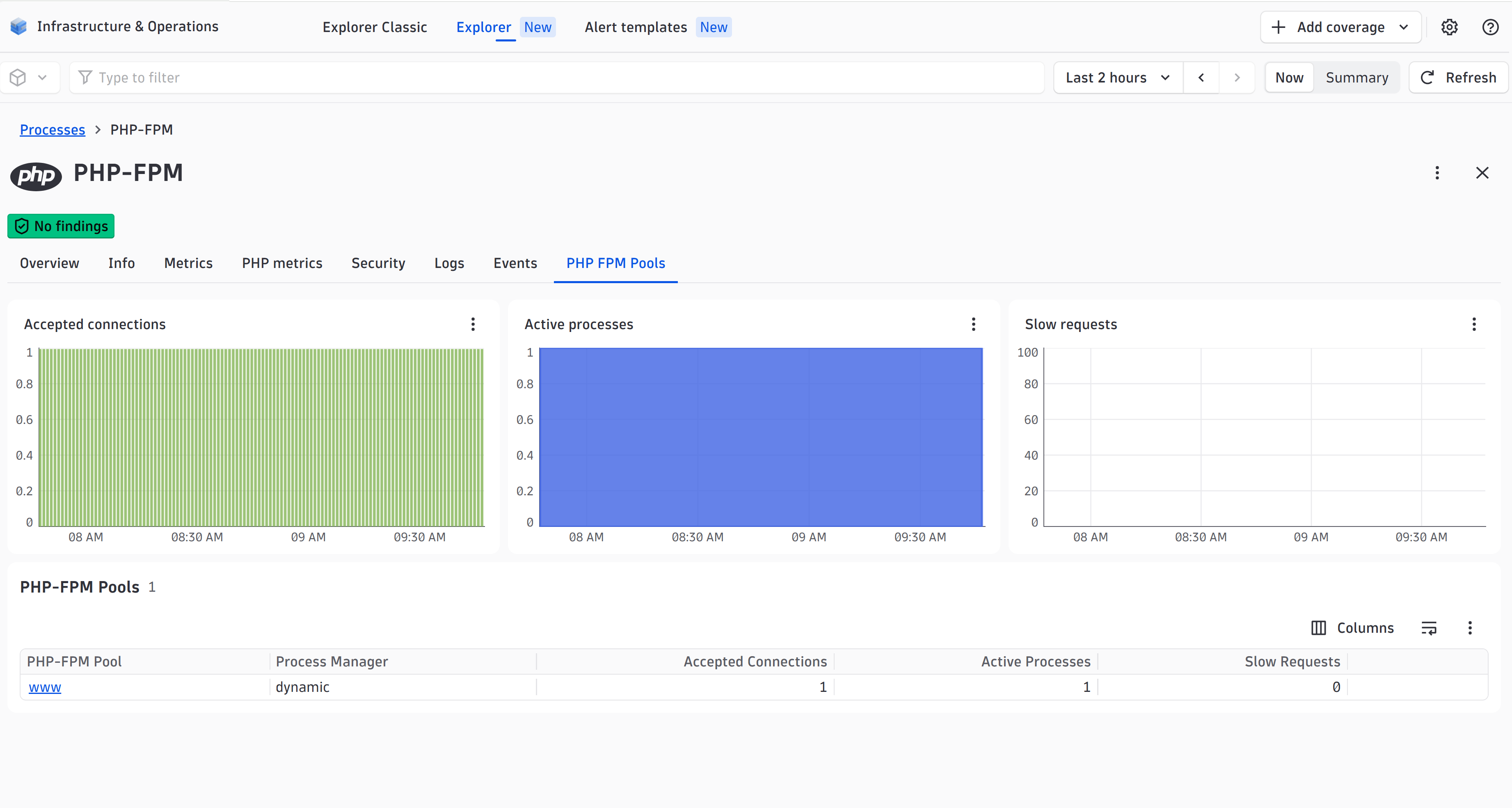Screen dimensions: 1512x808
Task: Click the PHP-FPM breadcrumb text
Action: point(142,129)
